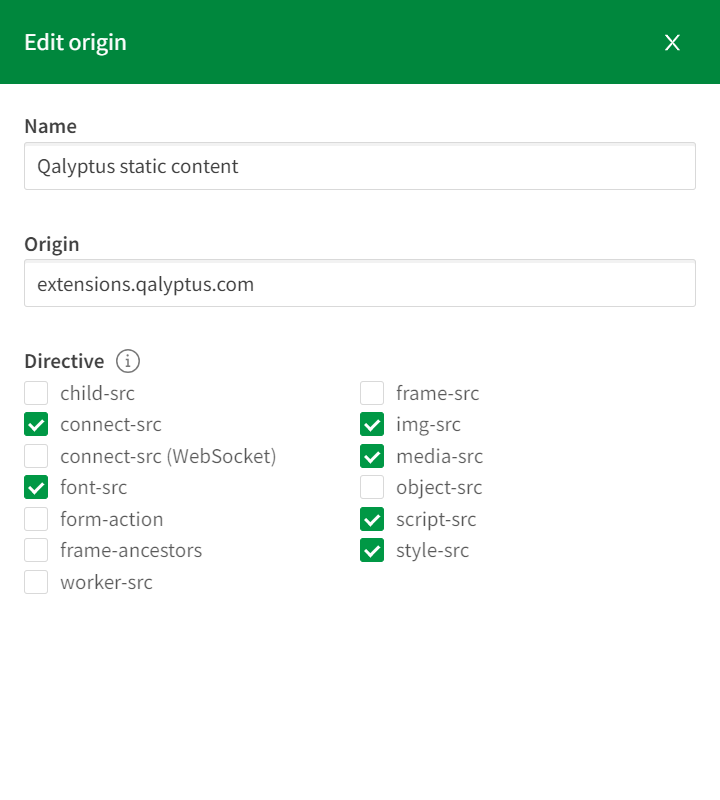Check the object-src directive
The height and width of the screenshot is (800, 720).
(x=372, y=487)
